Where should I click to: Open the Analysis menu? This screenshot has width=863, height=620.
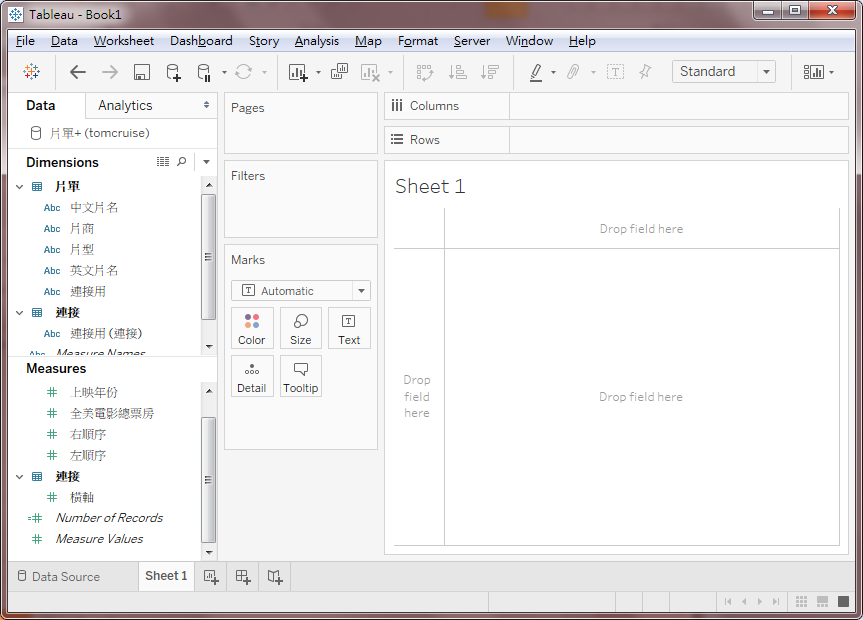[x=316, y=41]
